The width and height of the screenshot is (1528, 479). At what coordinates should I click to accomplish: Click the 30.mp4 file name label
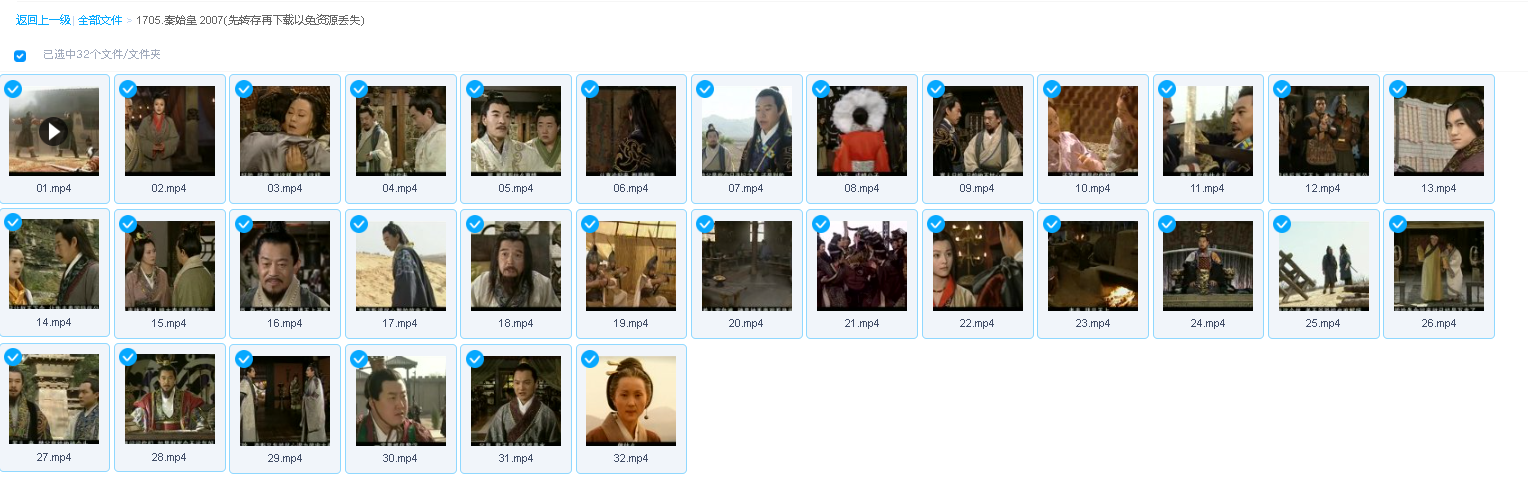pos(400,459)
